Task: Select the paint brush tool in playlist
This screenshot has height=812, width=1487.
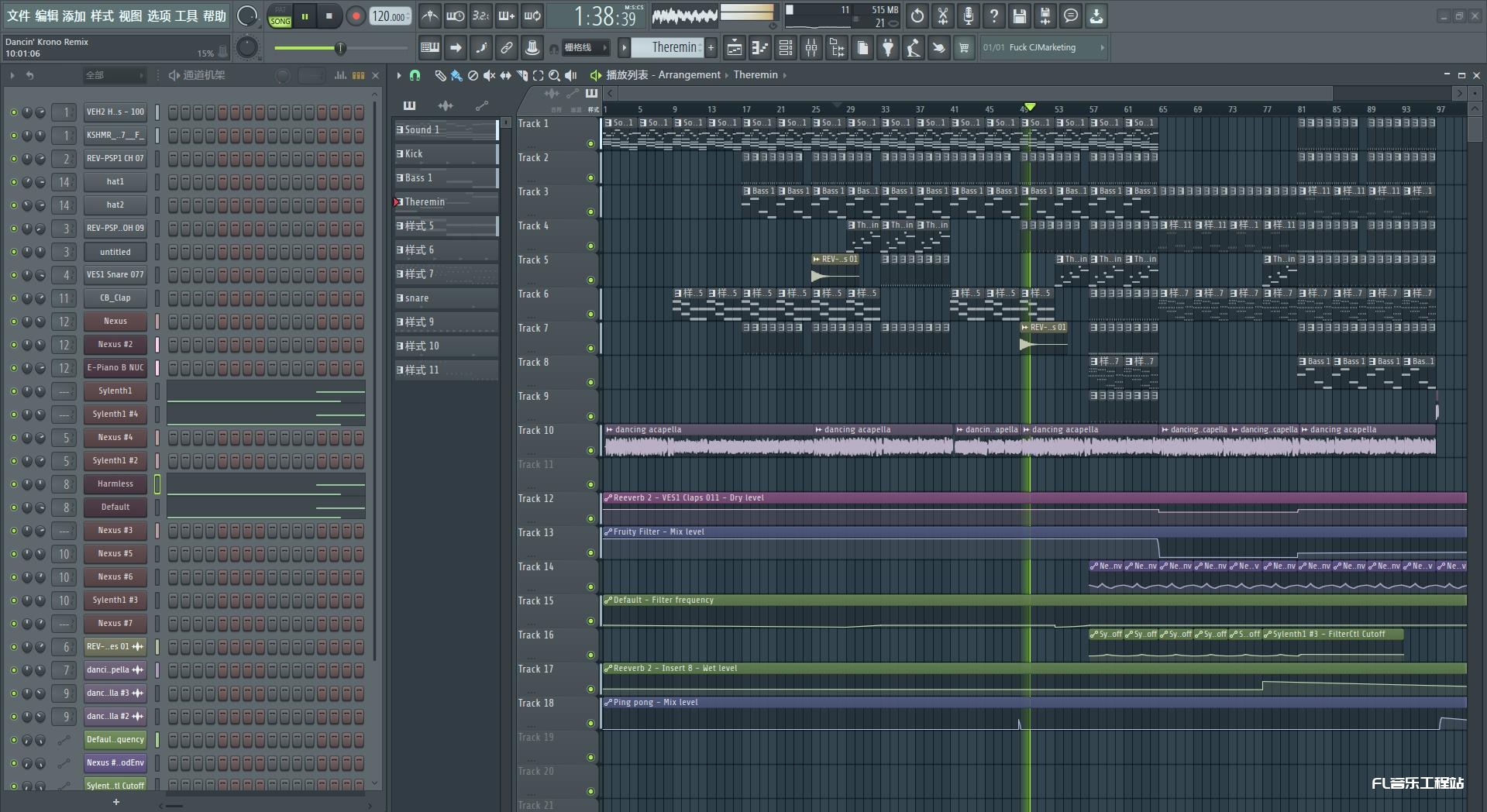Action: point(456,75)
